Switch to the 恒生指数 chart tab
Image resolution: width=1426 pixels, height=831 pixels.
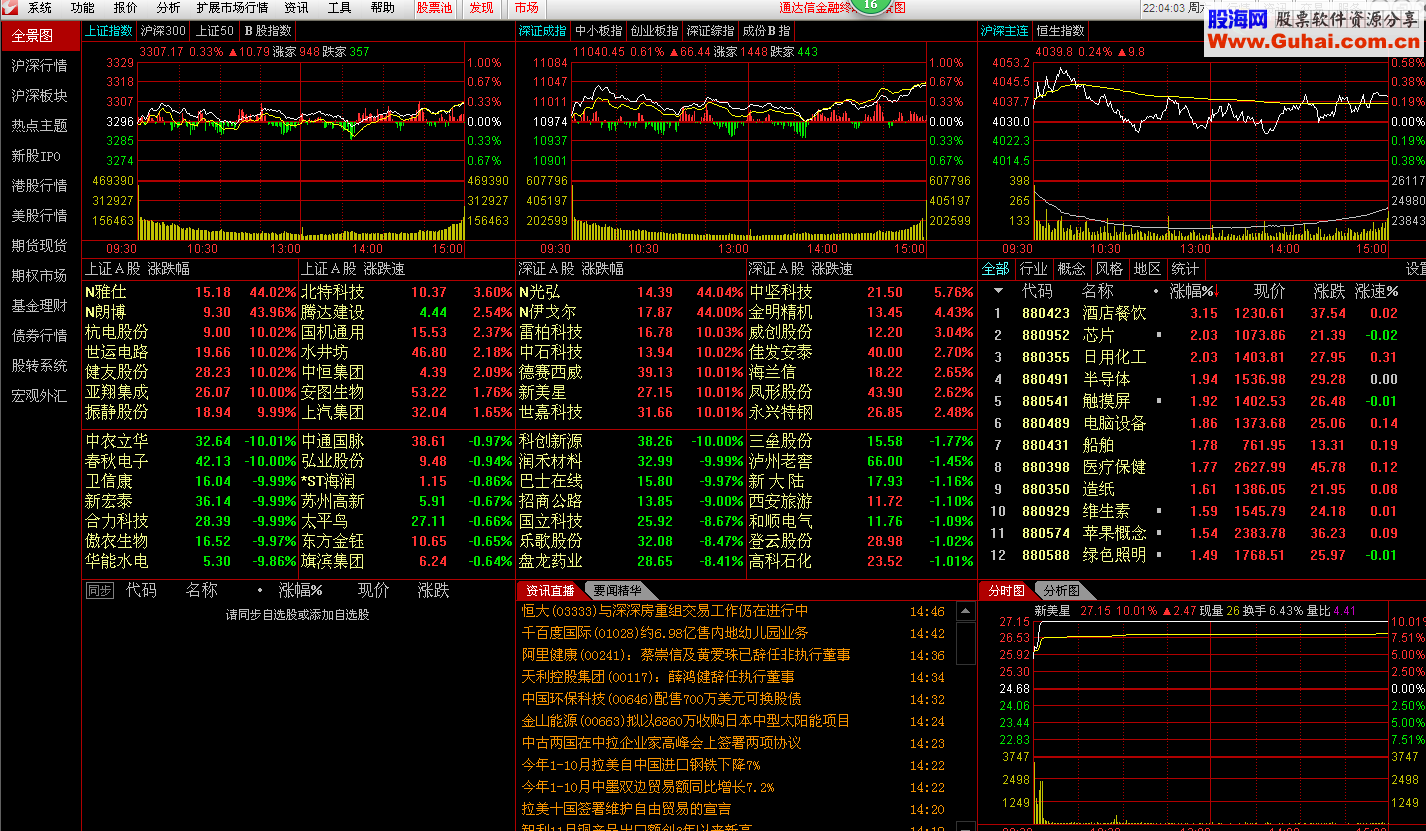point(1060,31)
